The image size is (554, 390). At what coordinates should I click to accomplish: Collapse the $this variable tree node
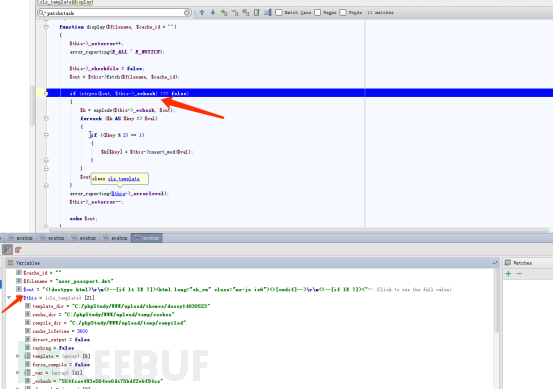(x=9, y=298)
